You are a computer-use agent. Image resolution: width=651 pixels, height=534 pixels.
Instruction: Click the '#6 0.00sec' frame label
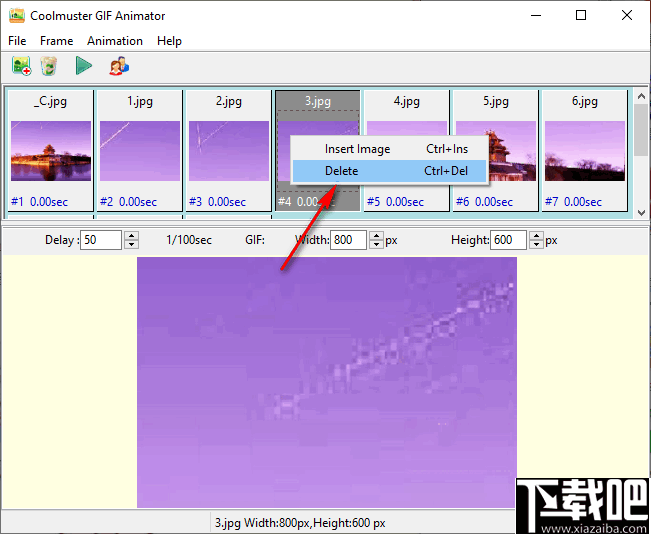pos(484,202)
